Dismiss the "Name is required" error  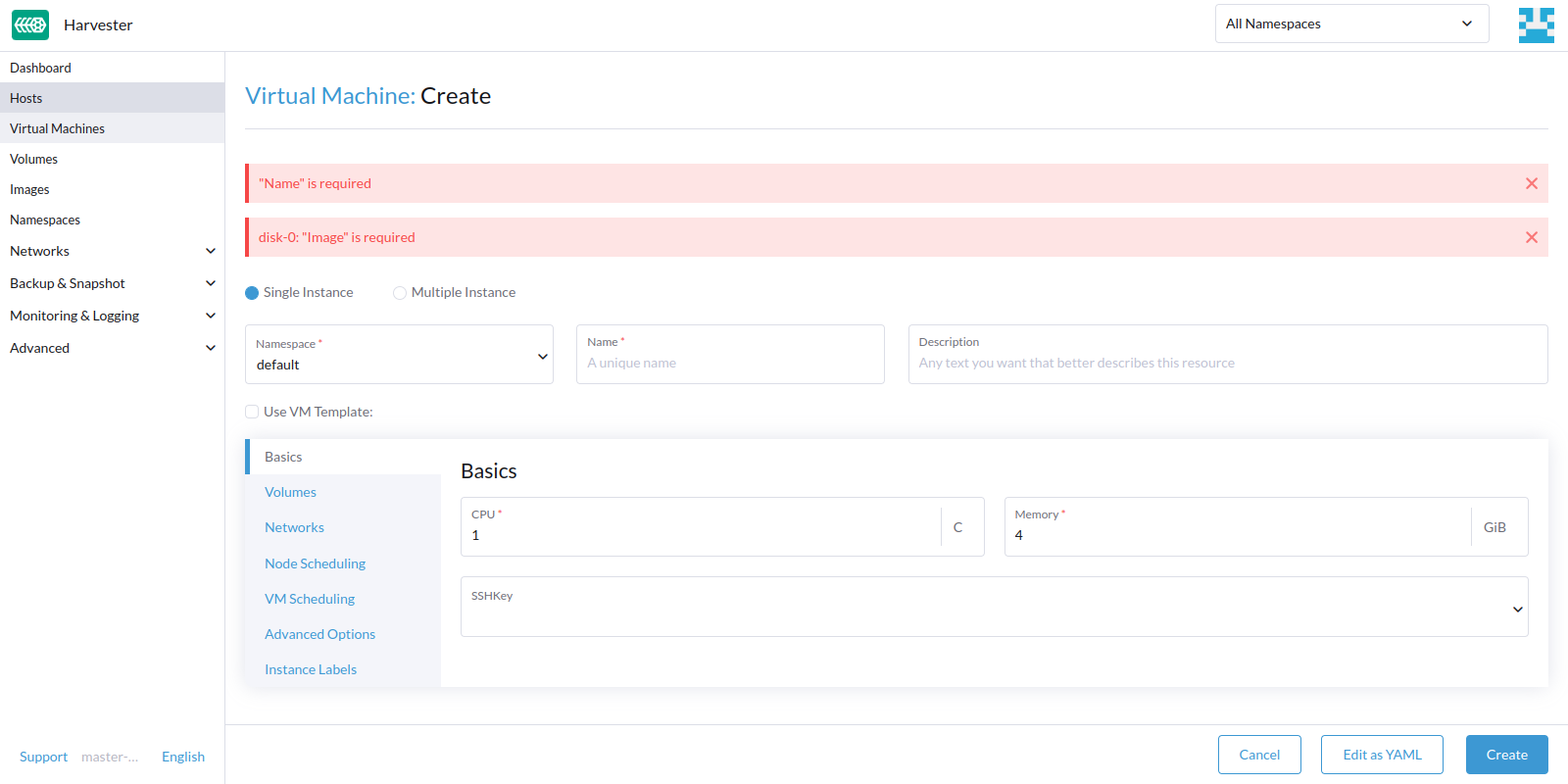[1531, 183]
